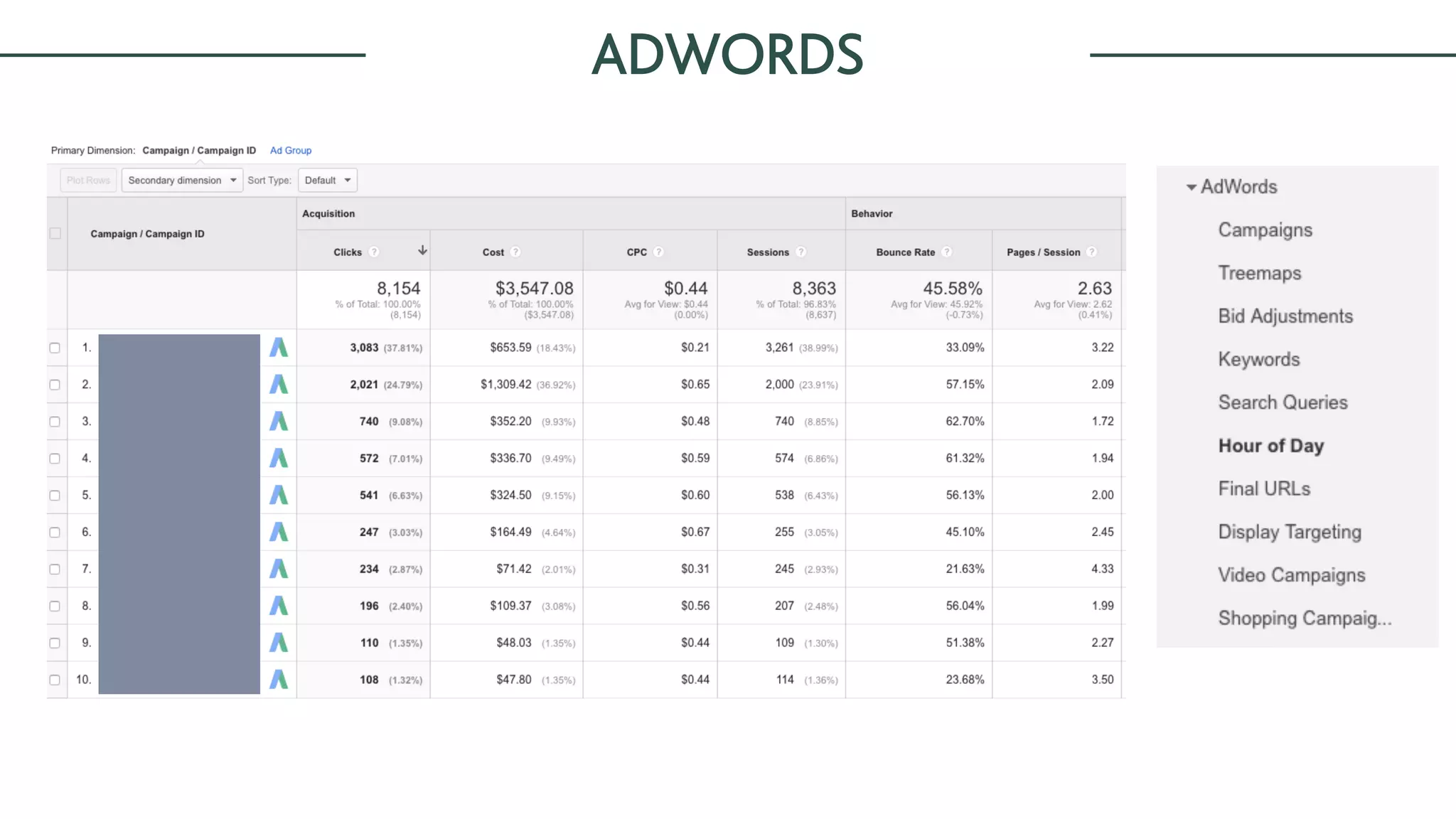Switch primary dimension to Ad Group
The height and width of the screenshot is (819, 1456).
coord(291,151)
